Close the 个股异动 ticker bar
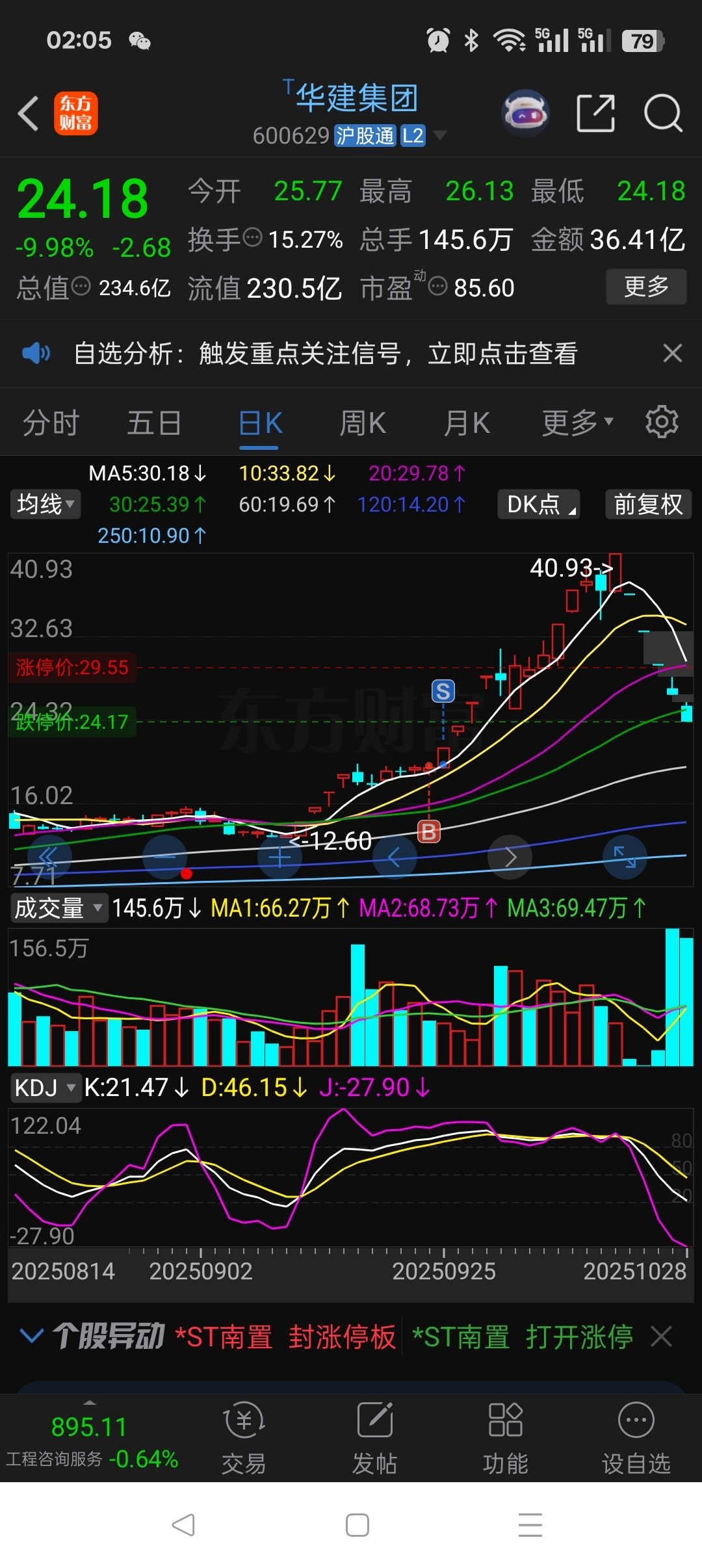 (x=662, y=1337)
